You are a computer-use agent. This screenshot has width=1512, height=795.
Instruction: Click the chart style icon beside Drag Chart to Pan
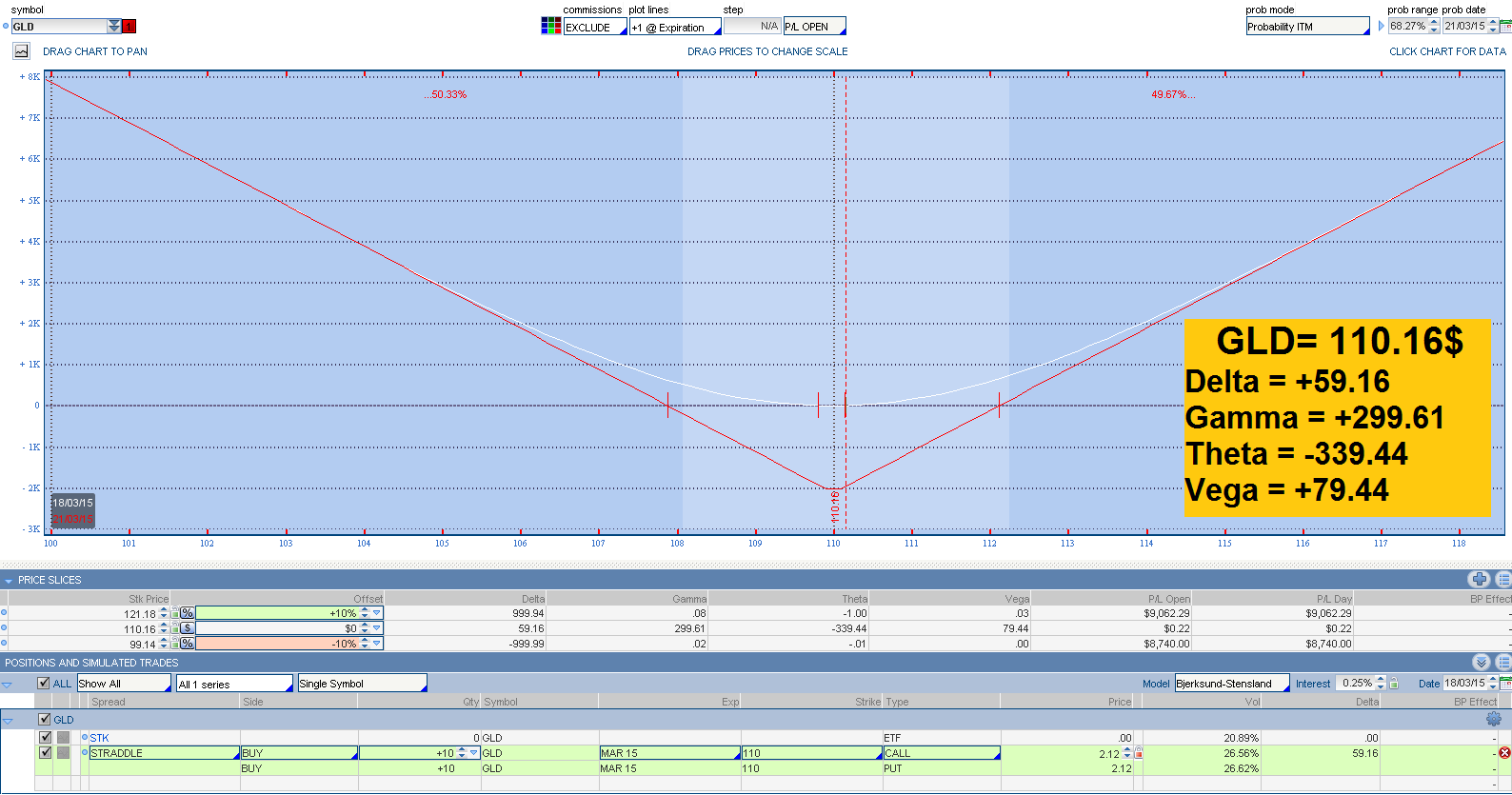[21, 51]
